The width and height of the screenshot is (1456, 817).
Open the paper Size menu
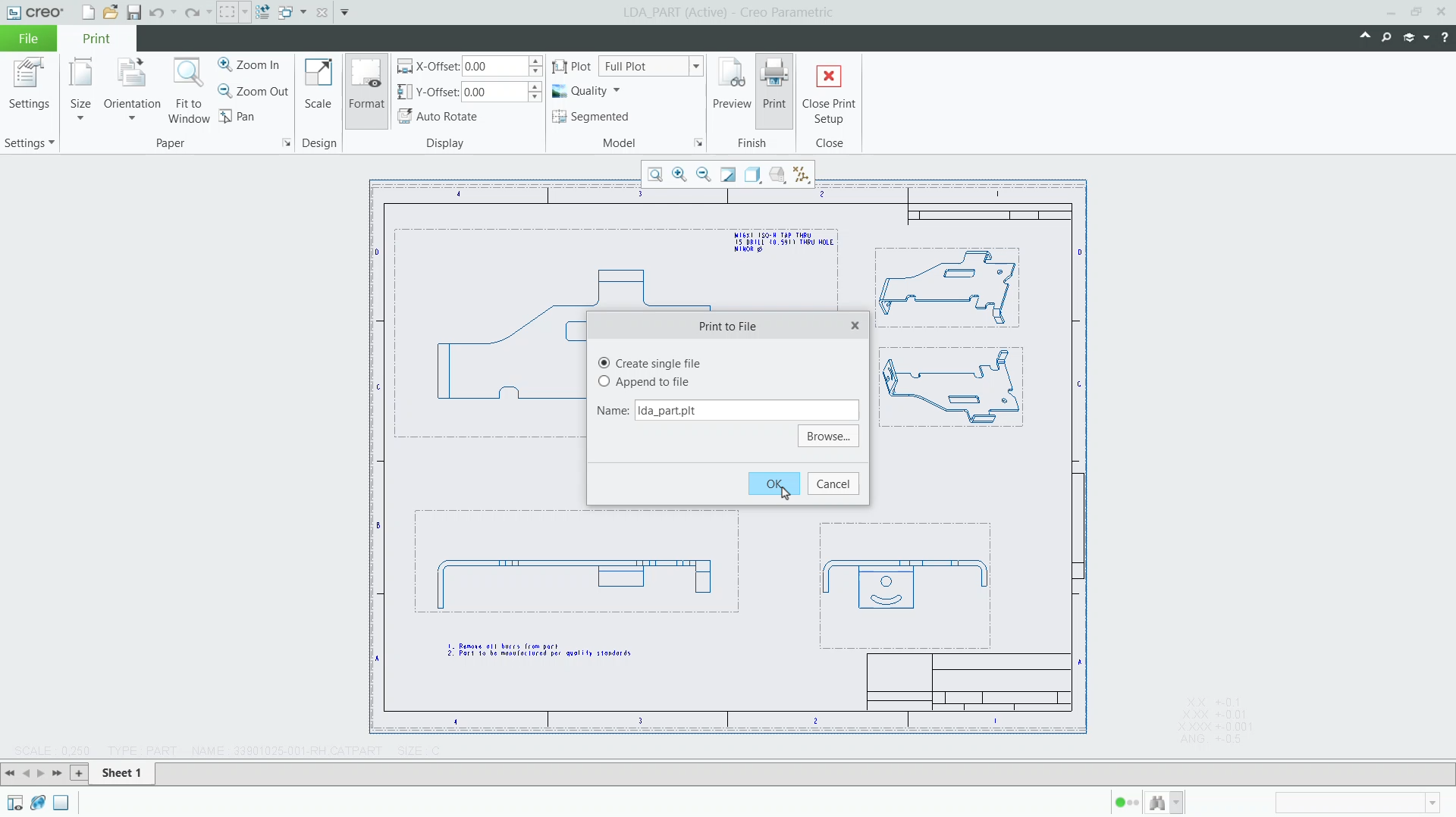coord(80,89)
